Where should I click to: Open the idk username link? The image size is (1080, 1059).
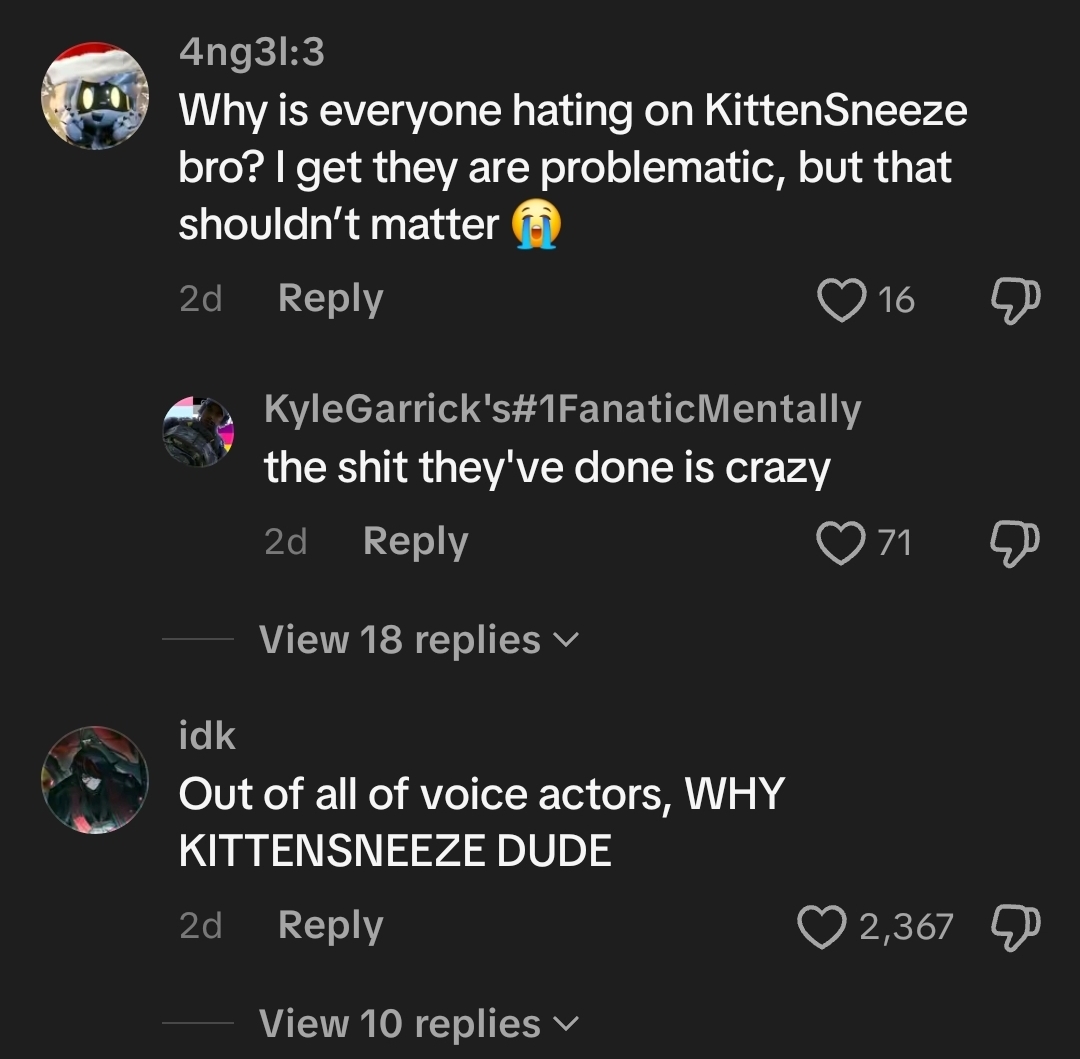click(x=207, y=735)
